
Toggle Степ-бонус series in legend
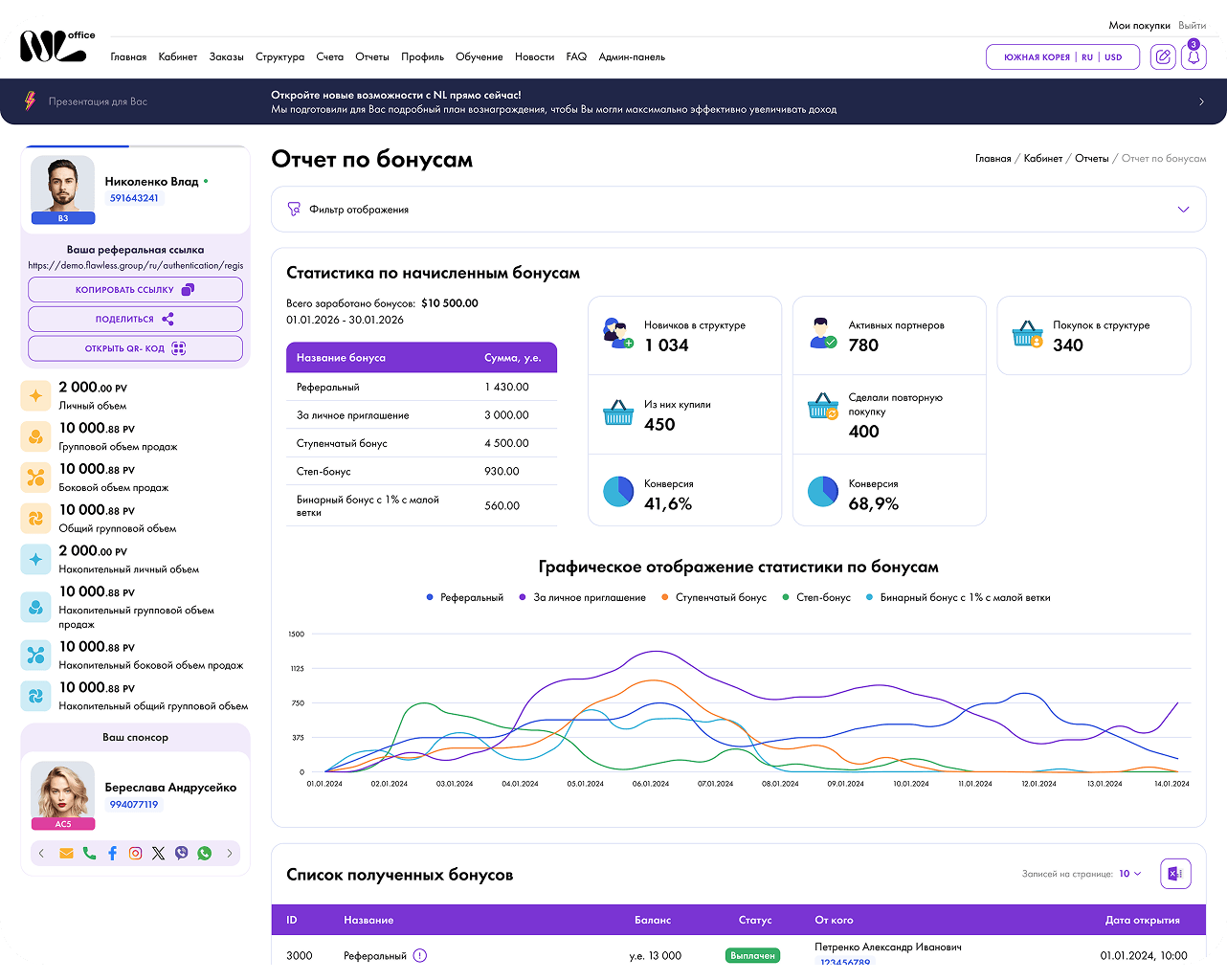click(x=816, y=597)
